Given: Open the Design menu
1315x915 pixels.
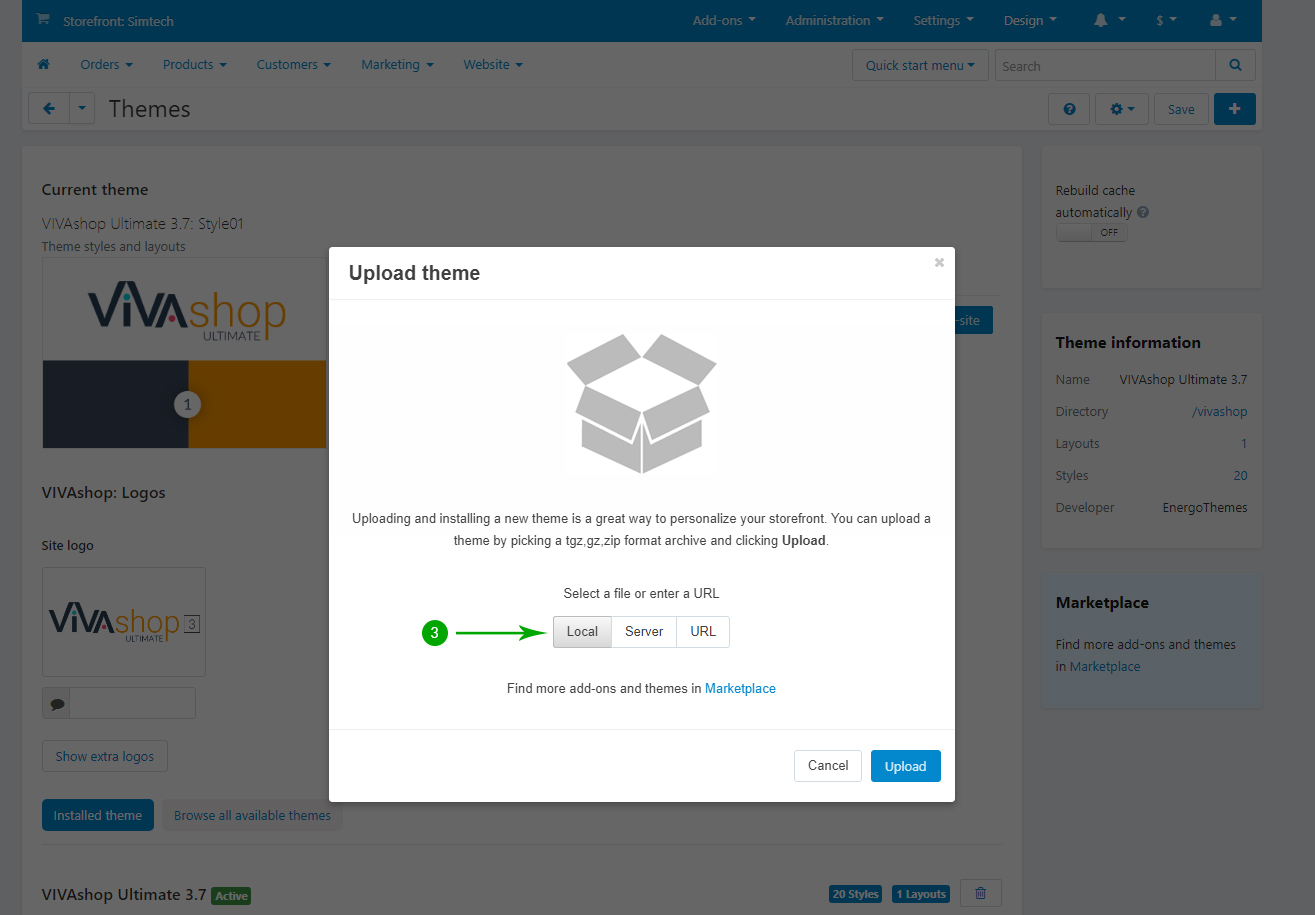Looking at the screenshot, I should 1030,20.
